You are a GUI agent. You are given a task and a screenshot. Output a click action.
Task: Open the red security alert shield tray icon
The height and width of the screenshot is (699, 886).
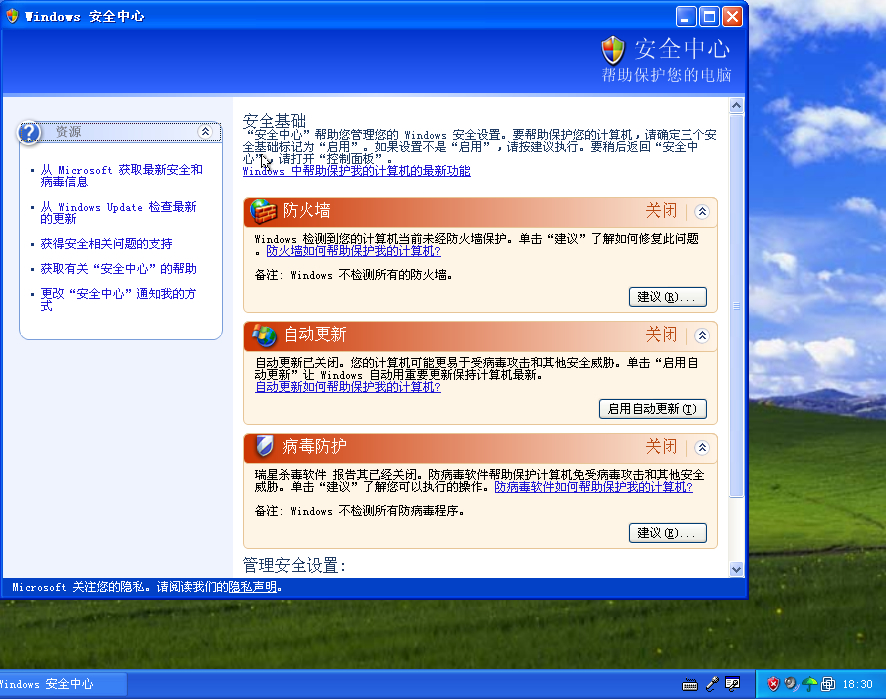click(x=773, y=684)
